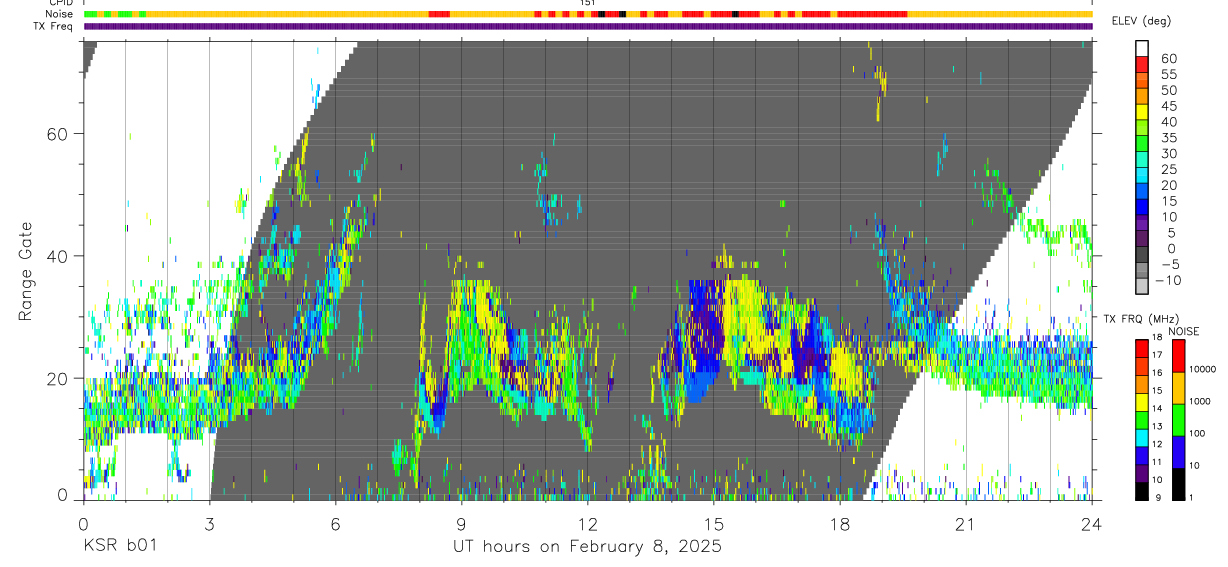The image size is (1228, 567).
Task: Pick the yellow ELEV segment between 40 and 45
Action: tap(1142, 111)
